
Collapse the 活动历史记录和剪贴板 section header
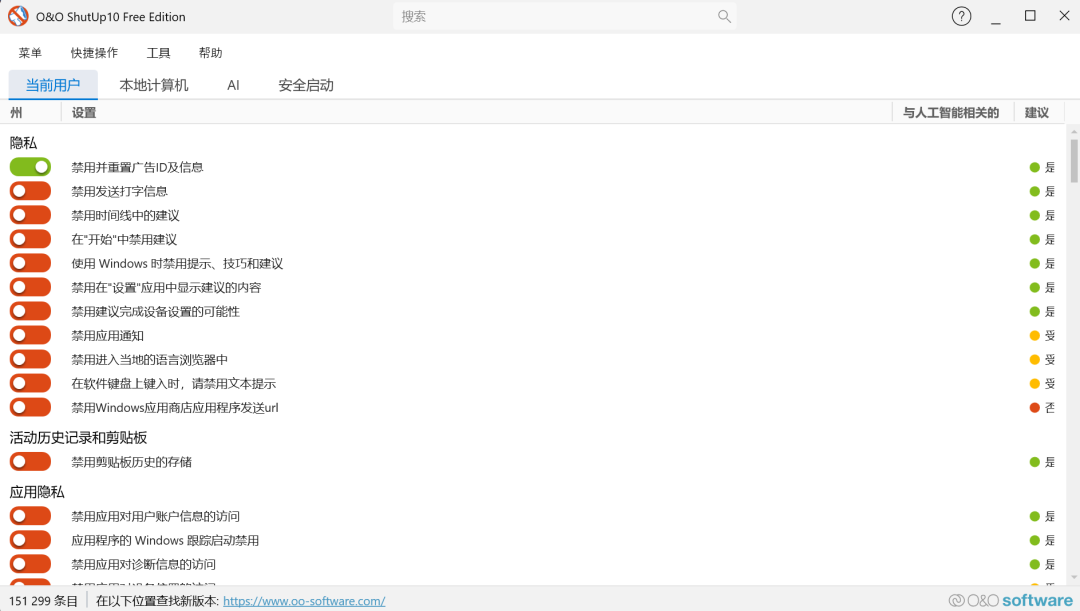point(78,437)
